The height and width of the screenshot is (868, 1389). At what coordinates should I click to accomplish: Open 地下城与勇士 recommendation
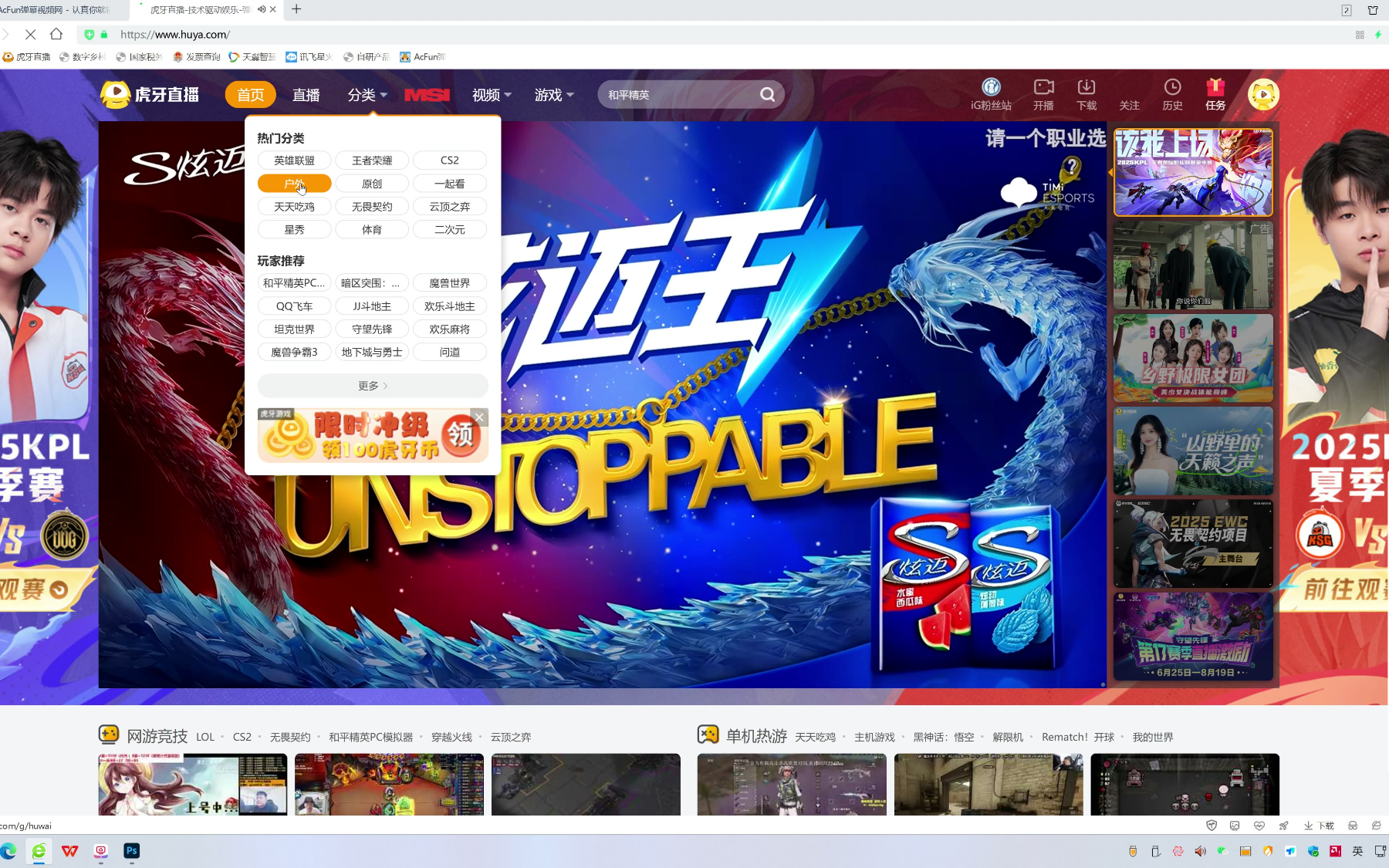pos(372,352)
